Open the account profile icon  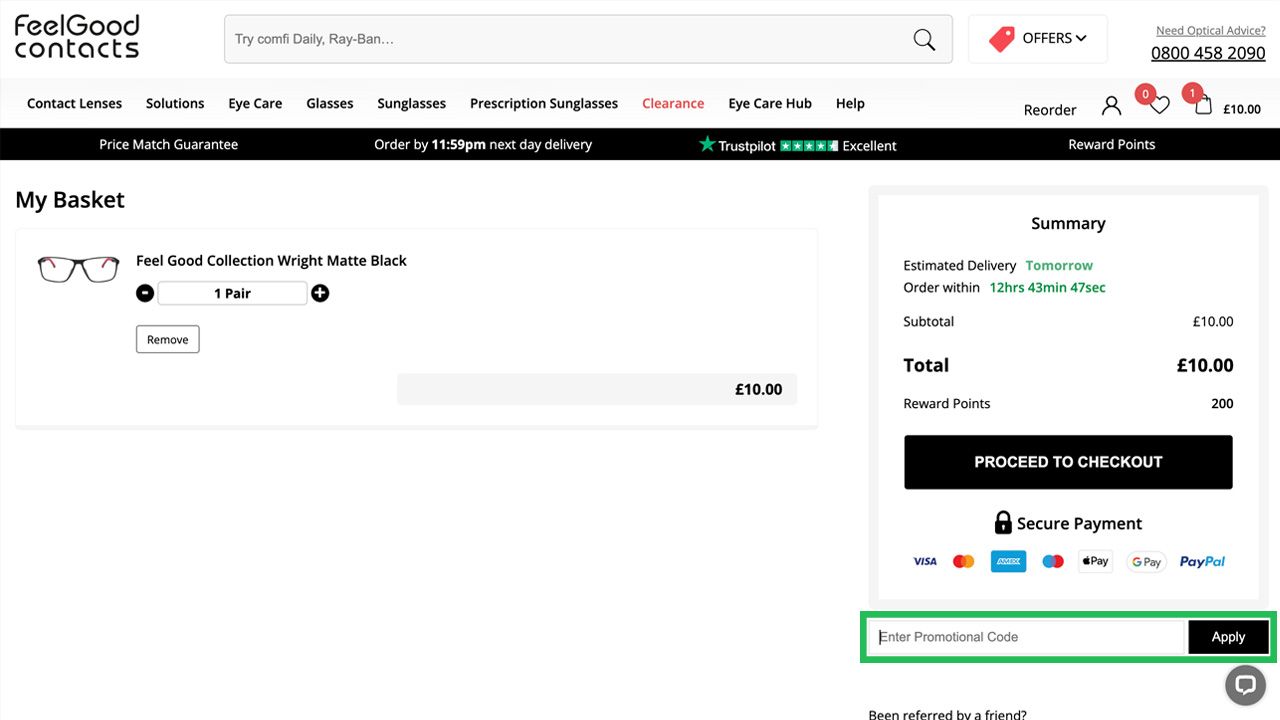[x=1111, y=106]
